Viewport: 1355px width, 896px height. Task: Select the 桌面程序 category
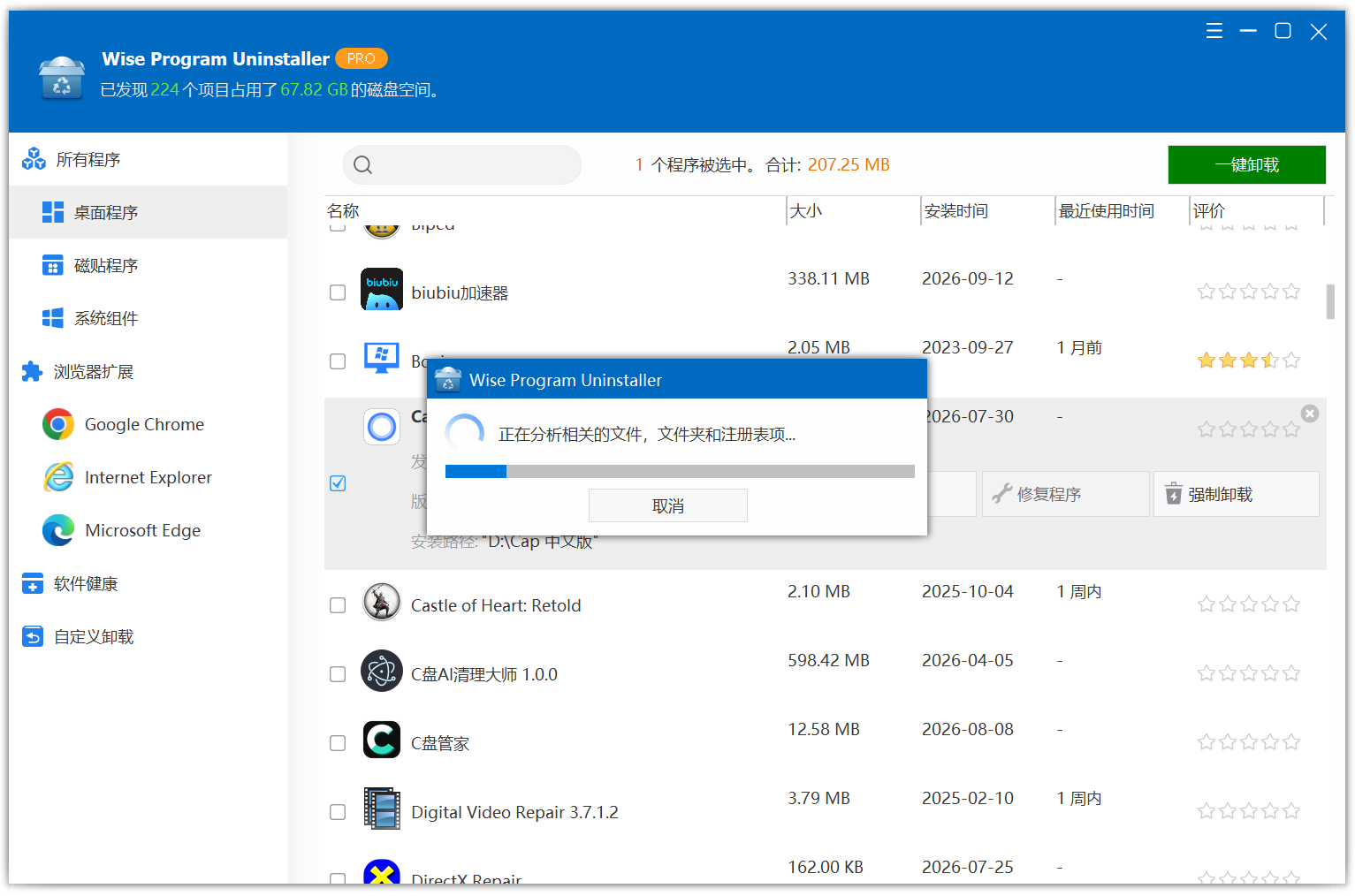click(148, 212)
